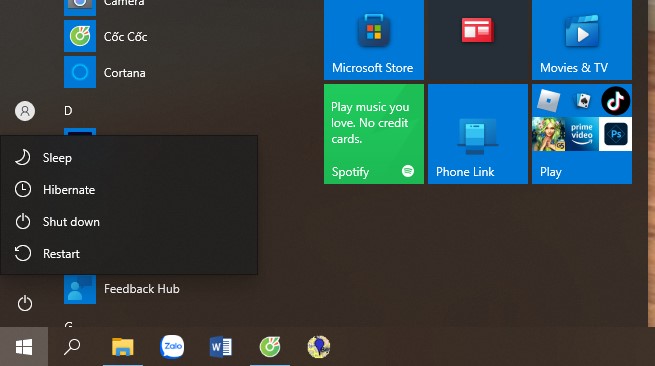Click the Windows Start button
This screenshot has width=655, height=366.
pos(24,347)
